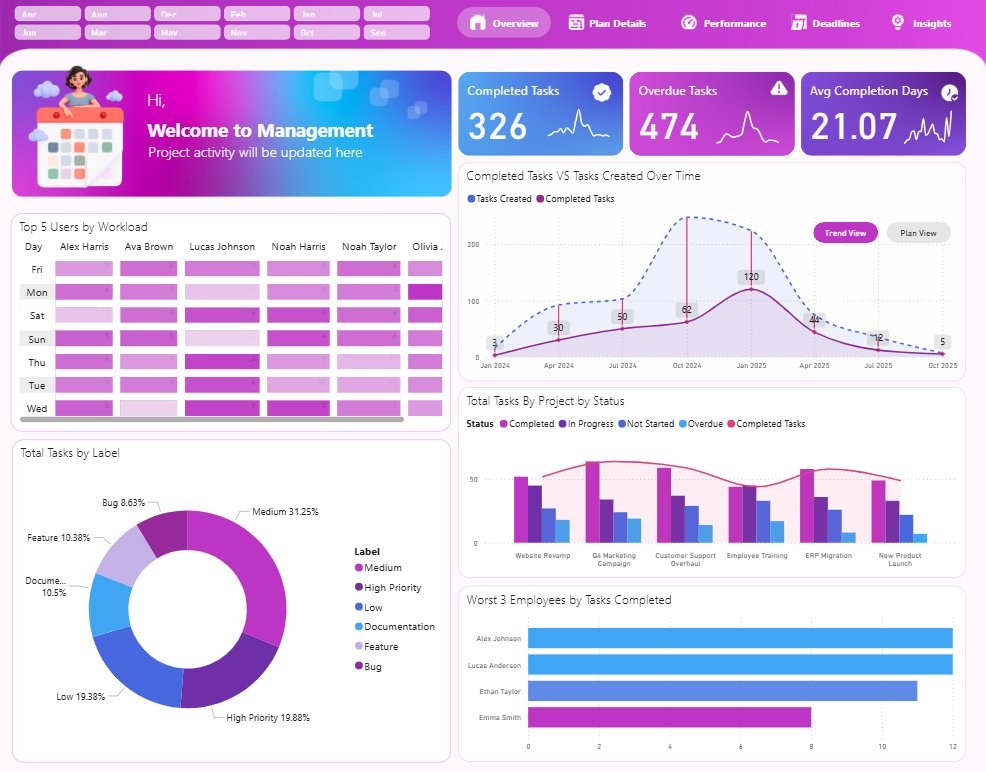Viewport: 986px width, 772px height.
Task: Click the Feature swatch in Label legend
Action: pos(358,646)
